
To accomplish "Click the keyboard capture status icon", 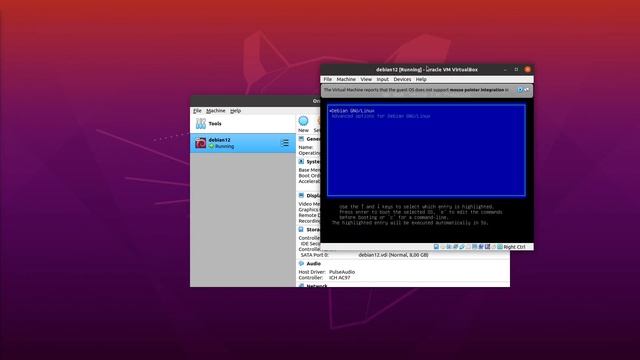I will 500,247.
